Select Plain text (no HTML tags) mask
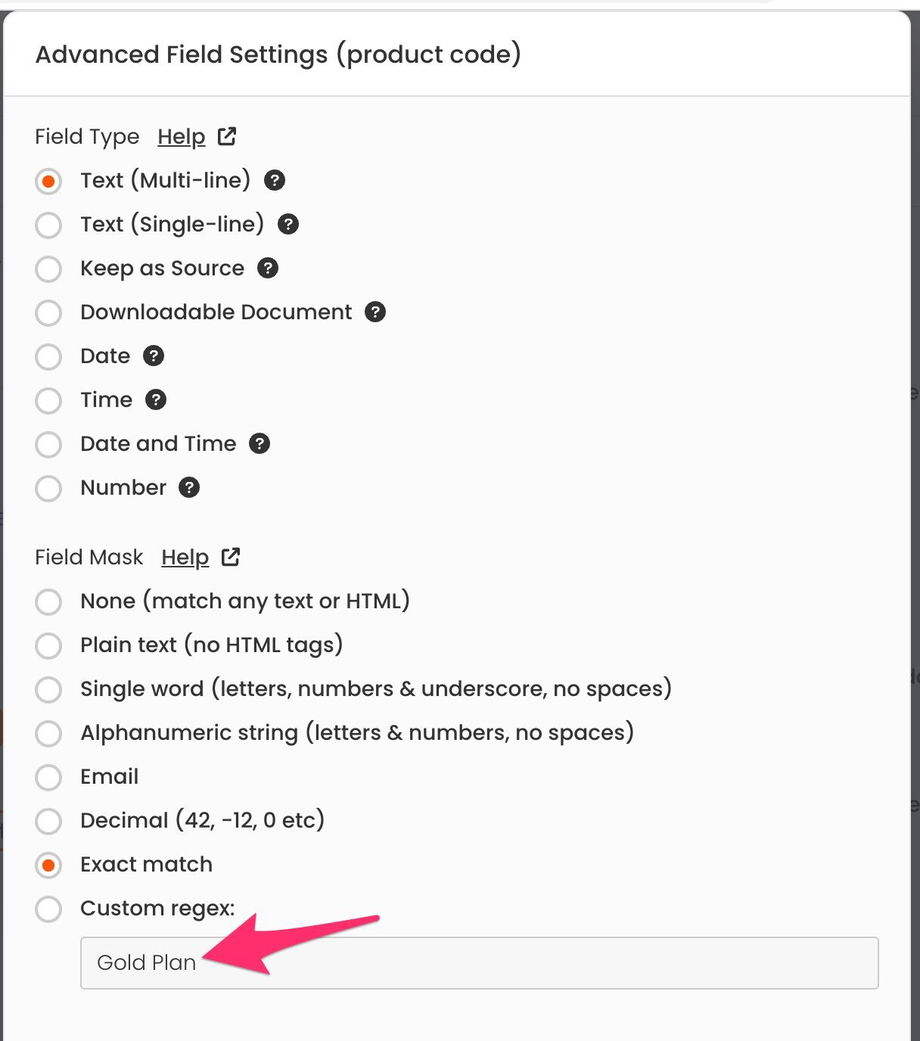Viewport: 920px width, 1041px height. (48, 646)
